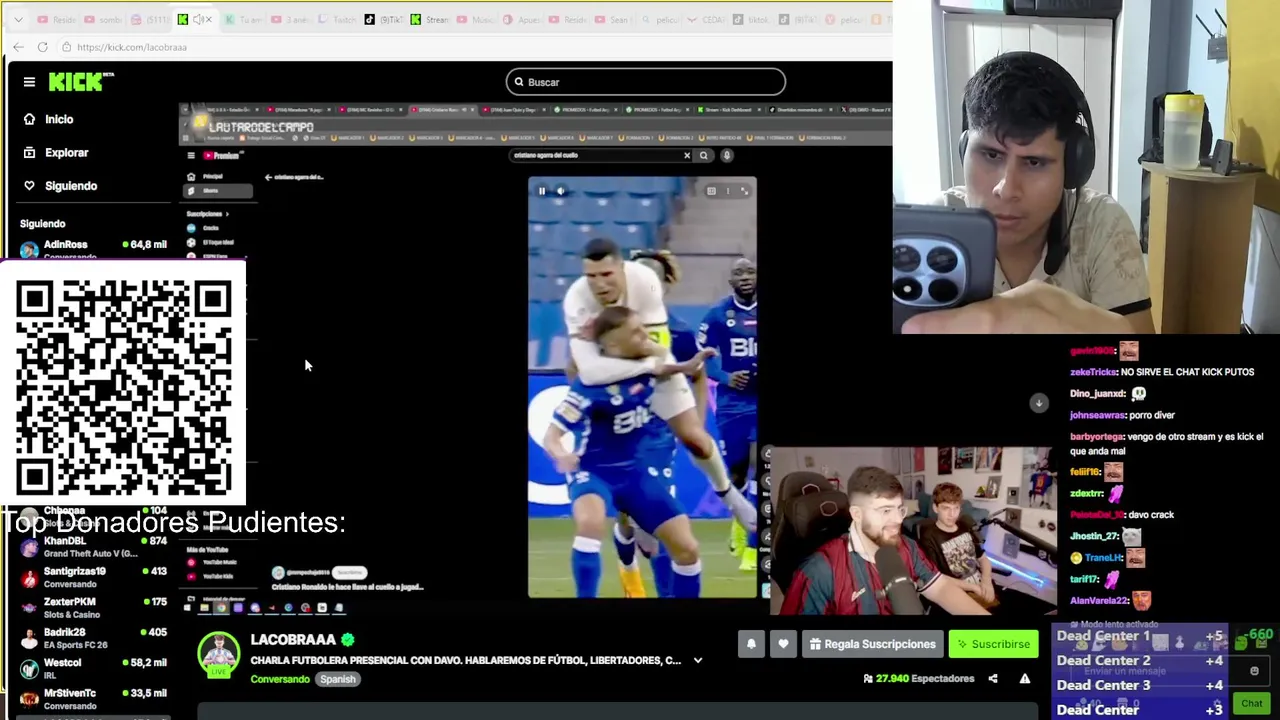
Task: Click Regala Suscripciones button
Action: click(873, 644)
